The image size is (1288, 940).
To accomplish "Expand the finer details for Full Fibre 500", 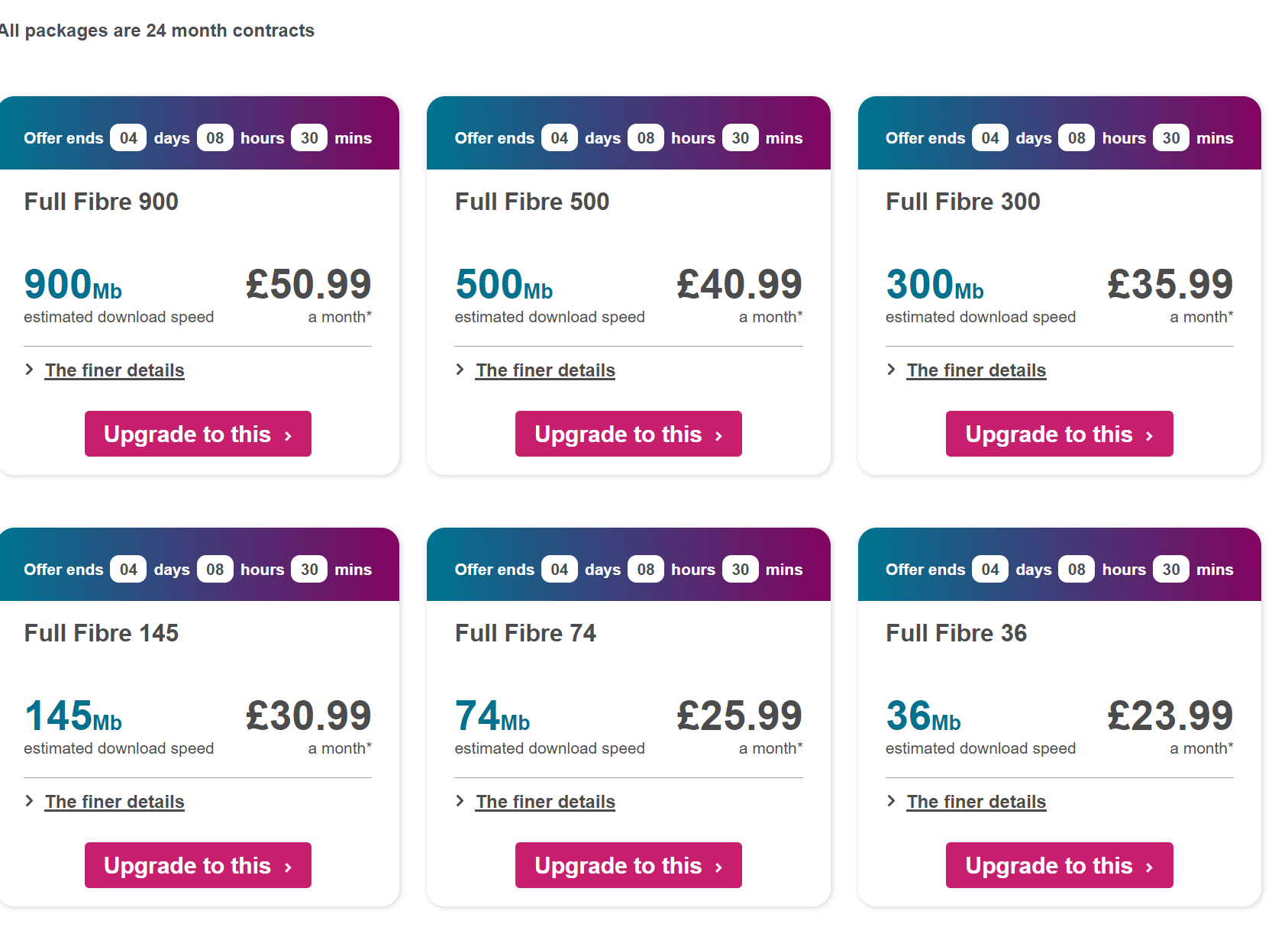I will pyautogui.click(x=545, y=370).
